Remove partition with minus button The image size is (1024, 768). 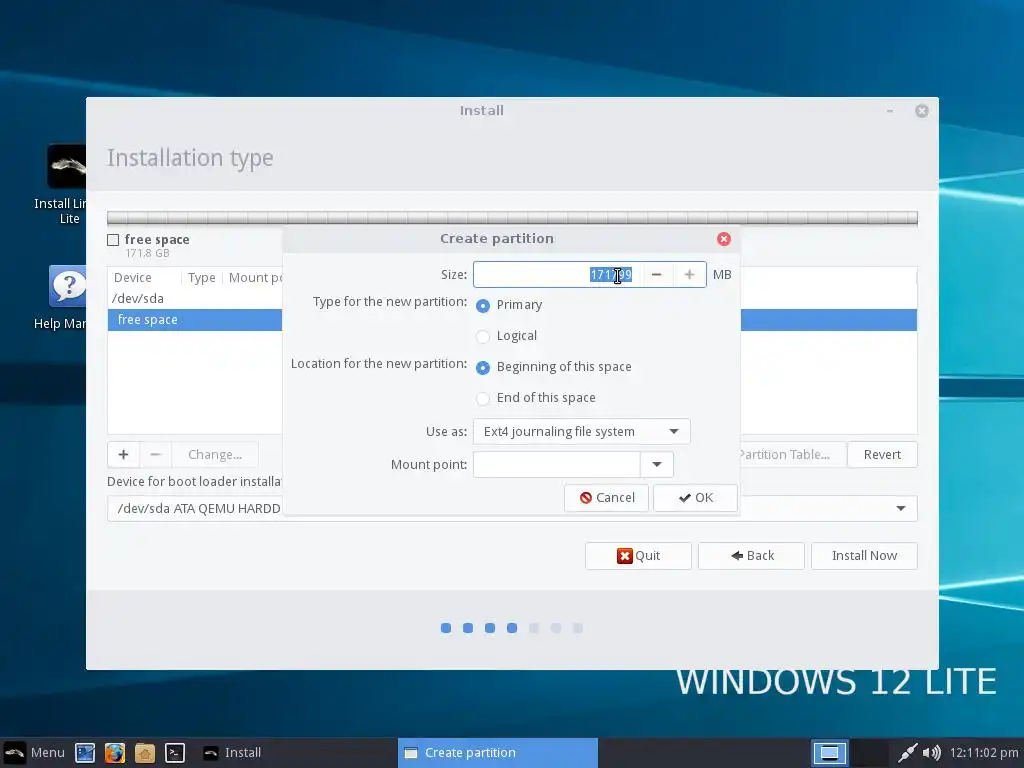pyautogui.click(x=155, y=455)
